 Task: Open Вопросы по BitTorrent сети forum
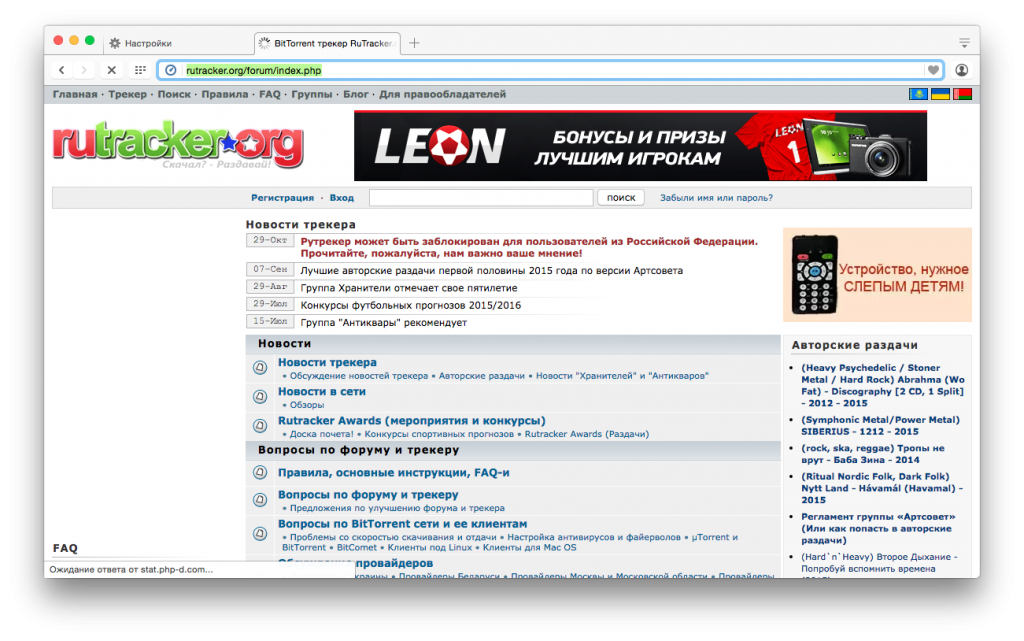(x=402, y=524)
